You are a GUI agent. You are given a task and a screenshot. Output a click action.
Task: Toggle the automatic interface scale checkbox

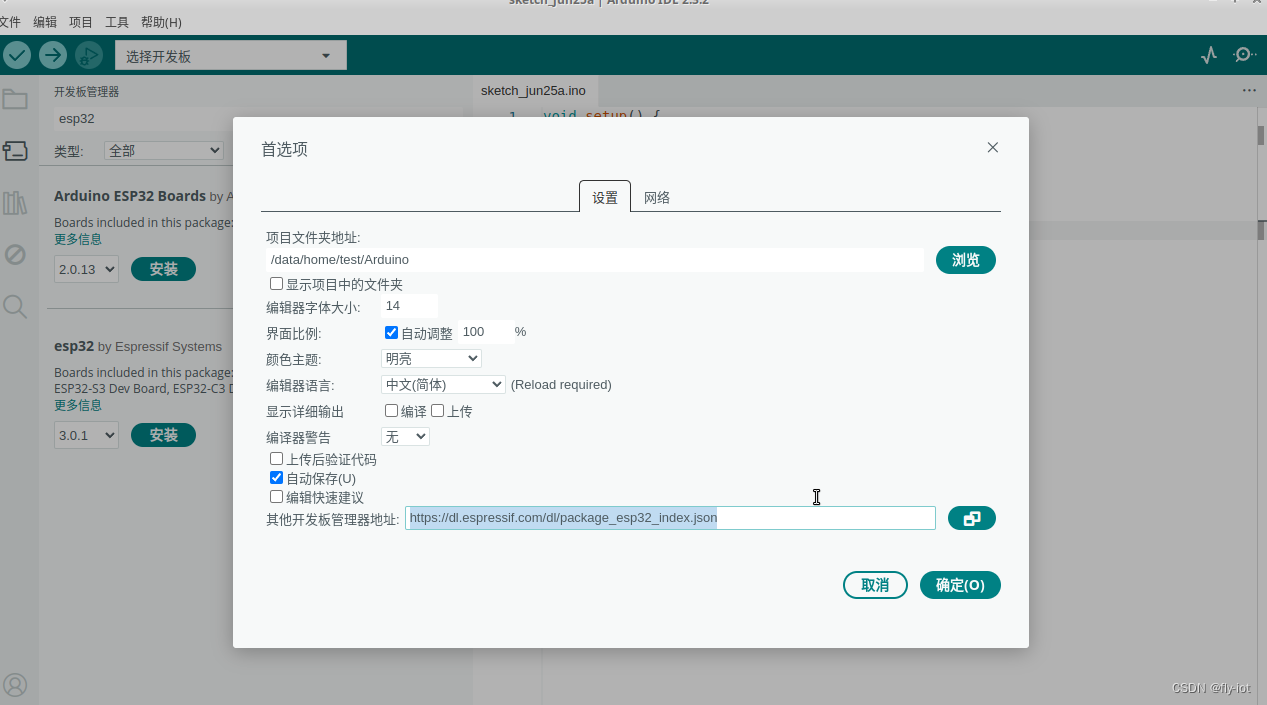(392, 332)
